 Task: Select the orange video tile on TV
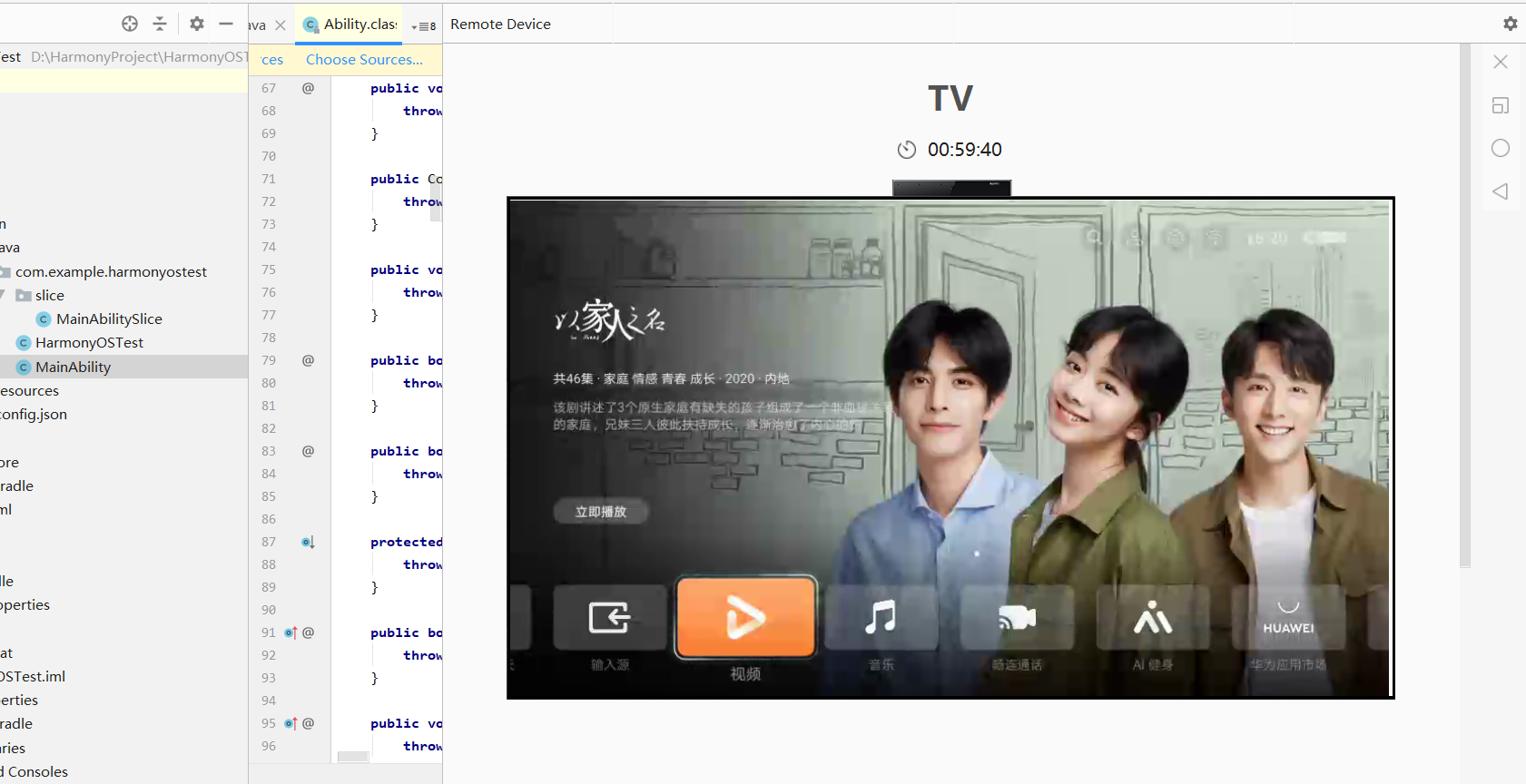(x=745, y=618)
